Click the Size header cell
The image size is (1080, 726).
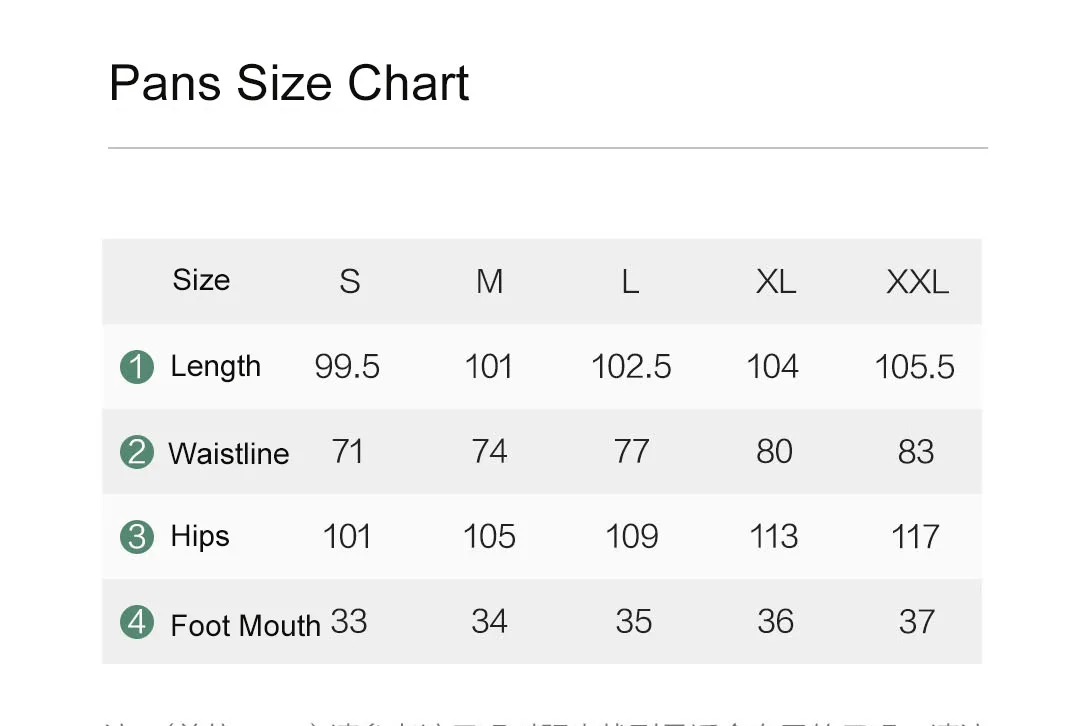201,280
